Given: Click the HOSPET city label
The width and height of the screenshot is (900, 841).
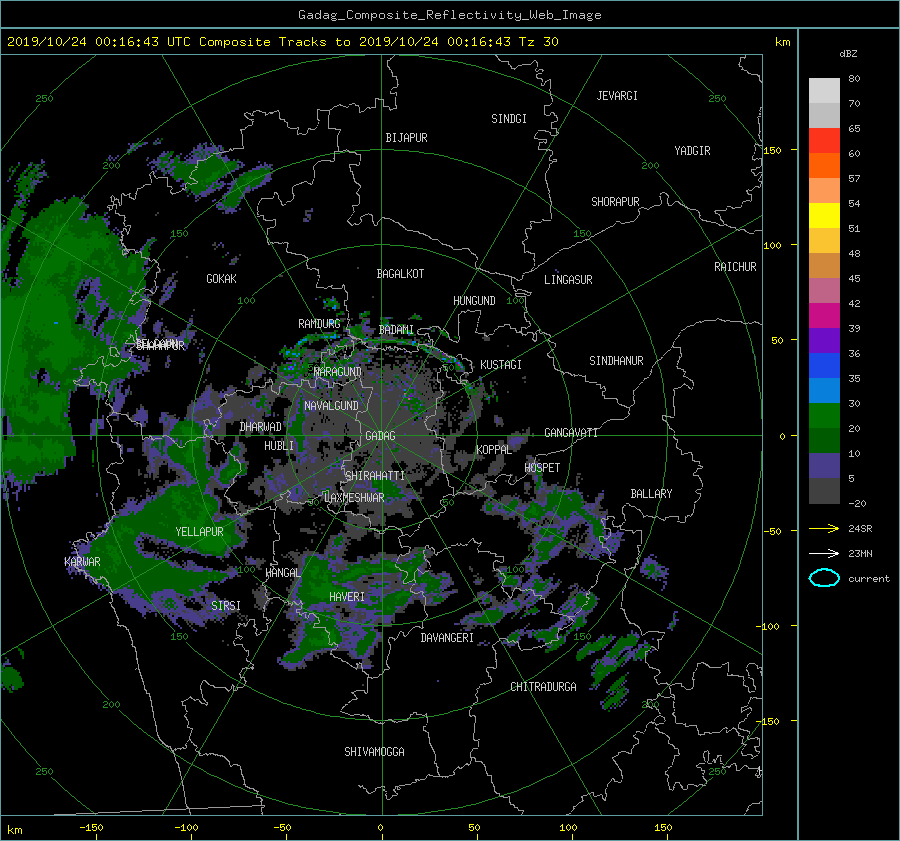Looking at the screenshot, I should [x=542, y=468].
